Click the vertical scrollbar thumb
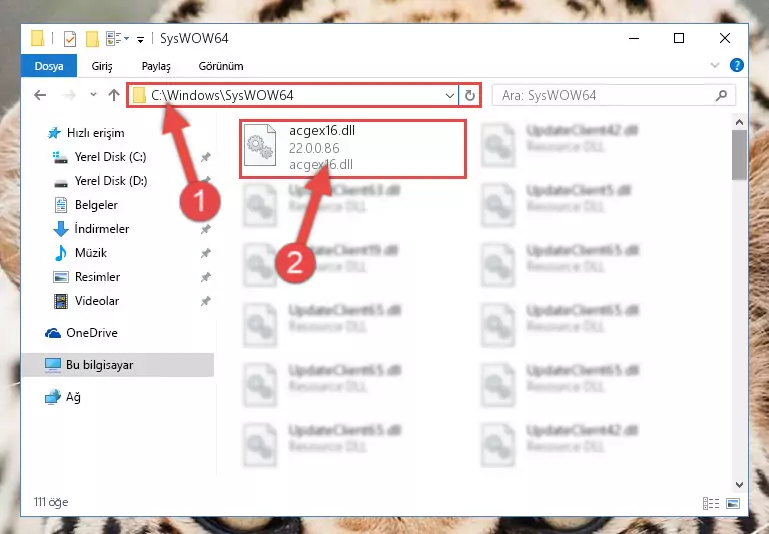The height and width of the screenshot is (534, 769). click(740, 155)
